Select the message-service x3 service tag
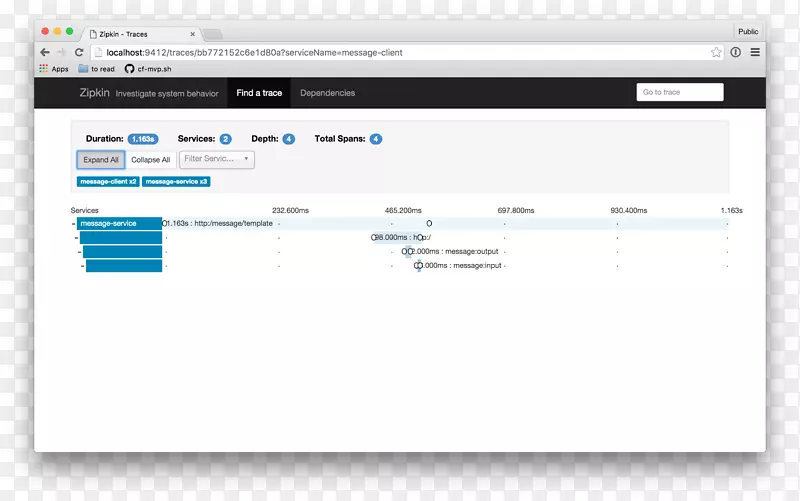This screenshot has width=800, height=501. coord(176,182)
